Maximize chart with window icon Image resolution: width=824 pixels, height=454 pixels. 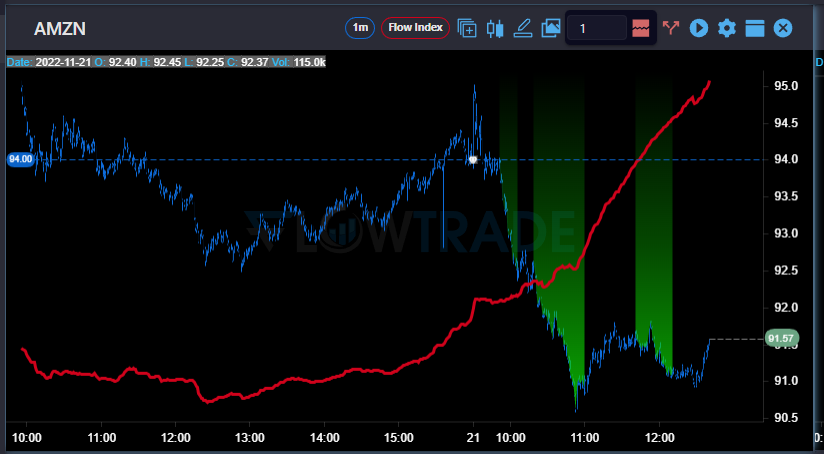coord(755,28)
